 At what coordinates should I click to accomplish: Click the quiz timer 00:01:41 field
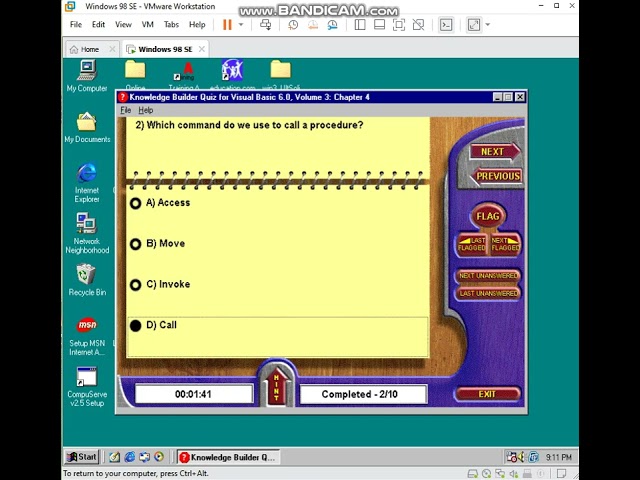[193, 394]
